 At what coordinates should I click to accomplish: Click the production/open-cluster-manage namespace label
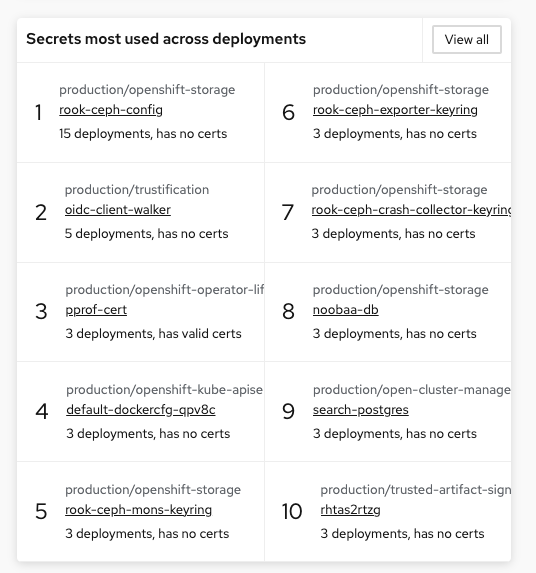pyautogui.click(x=412, y=390)
